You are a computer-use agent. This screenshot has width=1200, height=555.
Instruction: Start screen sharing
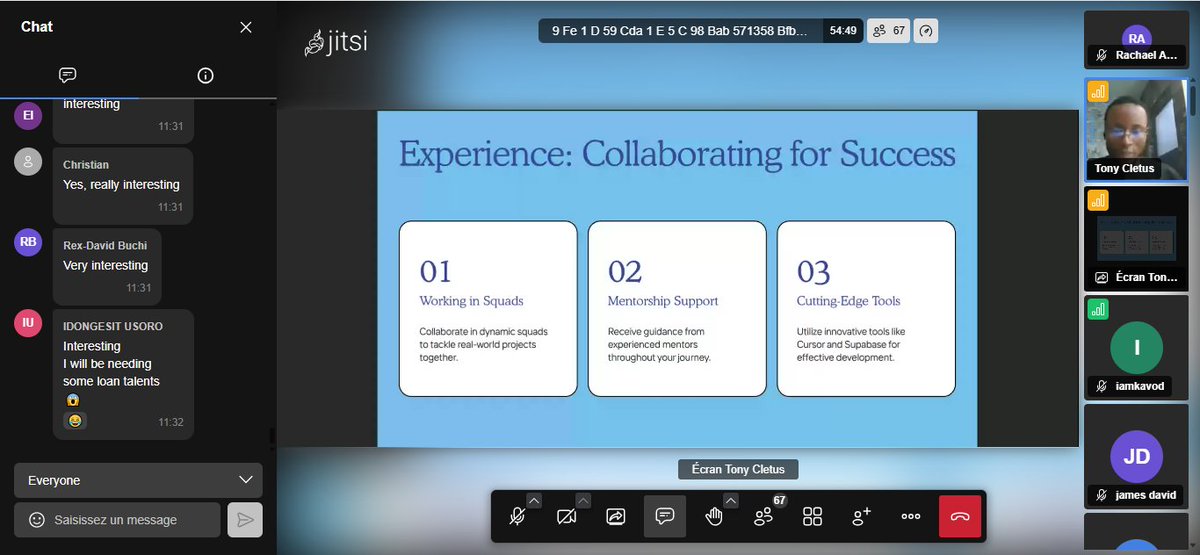[615, 516]
